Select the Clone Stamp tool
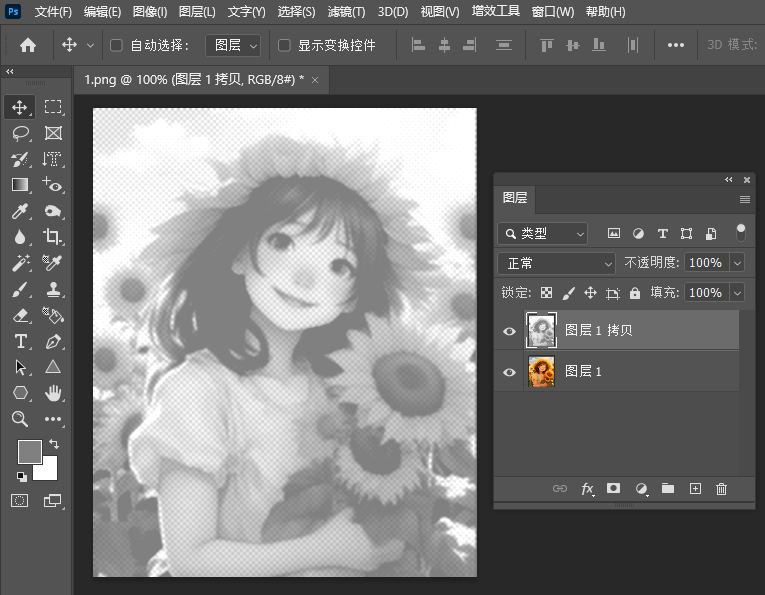Viewport: 765px width, 595px height. (x=53, y=289)
